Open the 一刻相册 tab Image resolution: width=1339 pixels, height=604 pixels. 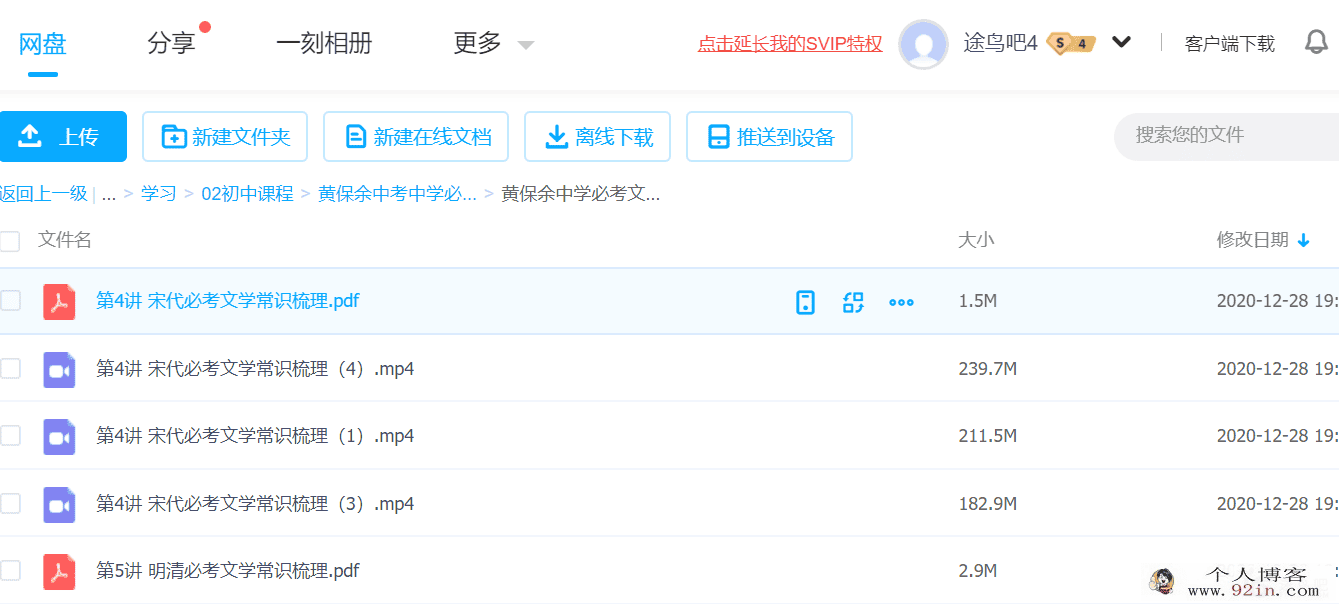coord(324,43)
